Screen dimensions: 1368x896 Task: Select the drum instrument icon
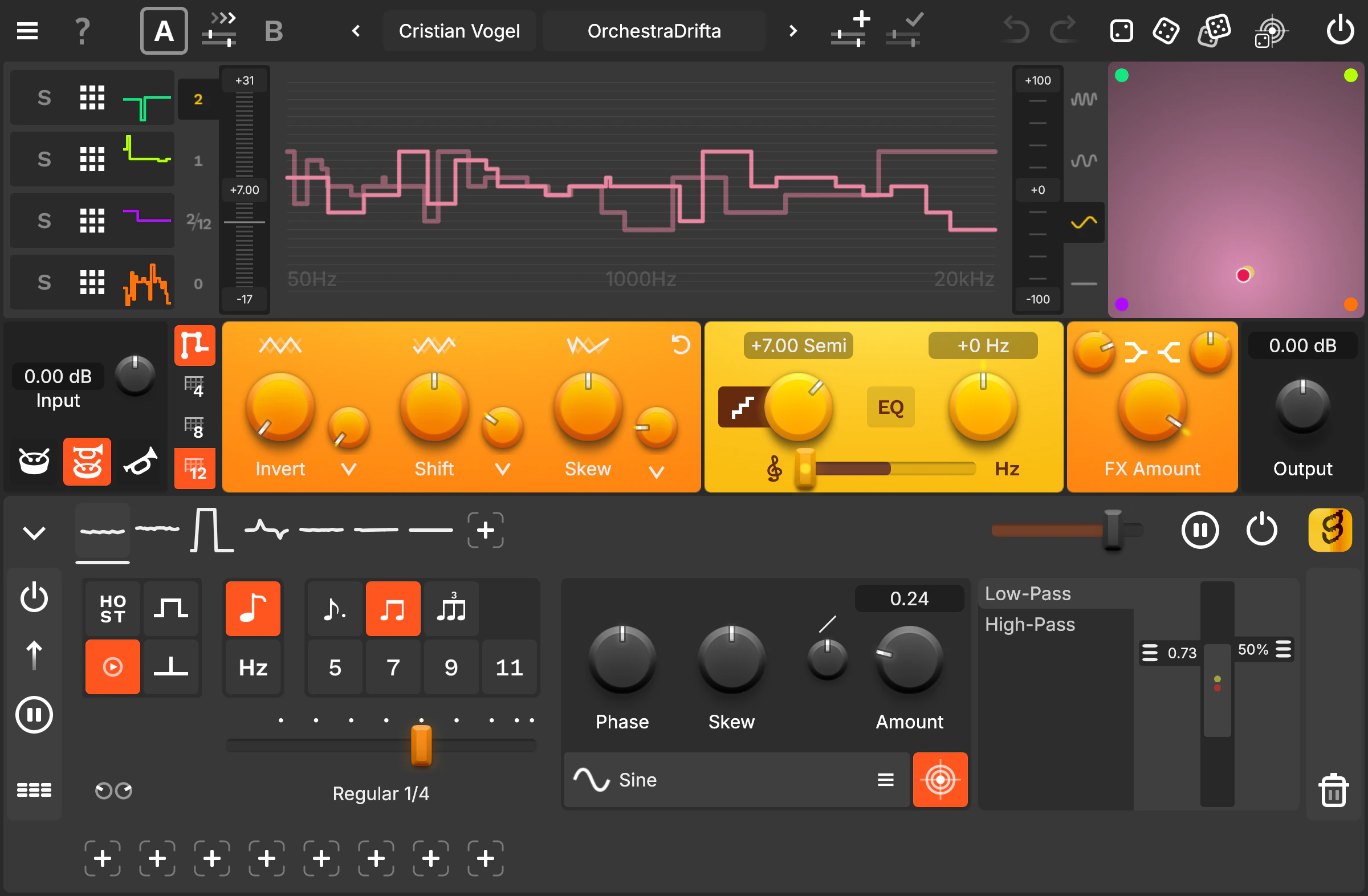(x=34, y=461)
